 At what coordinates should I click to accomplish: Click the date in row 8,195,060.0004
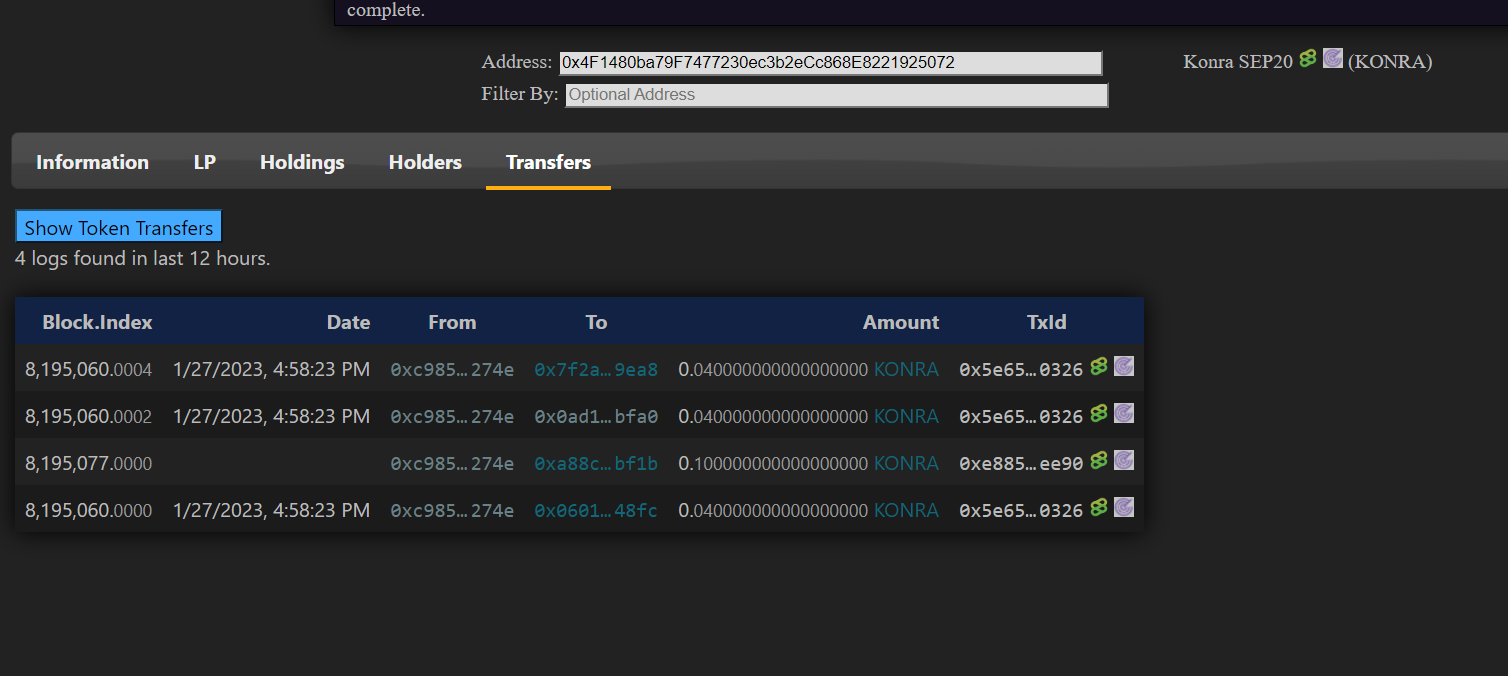pyautogui.click(x=271, y=370)
